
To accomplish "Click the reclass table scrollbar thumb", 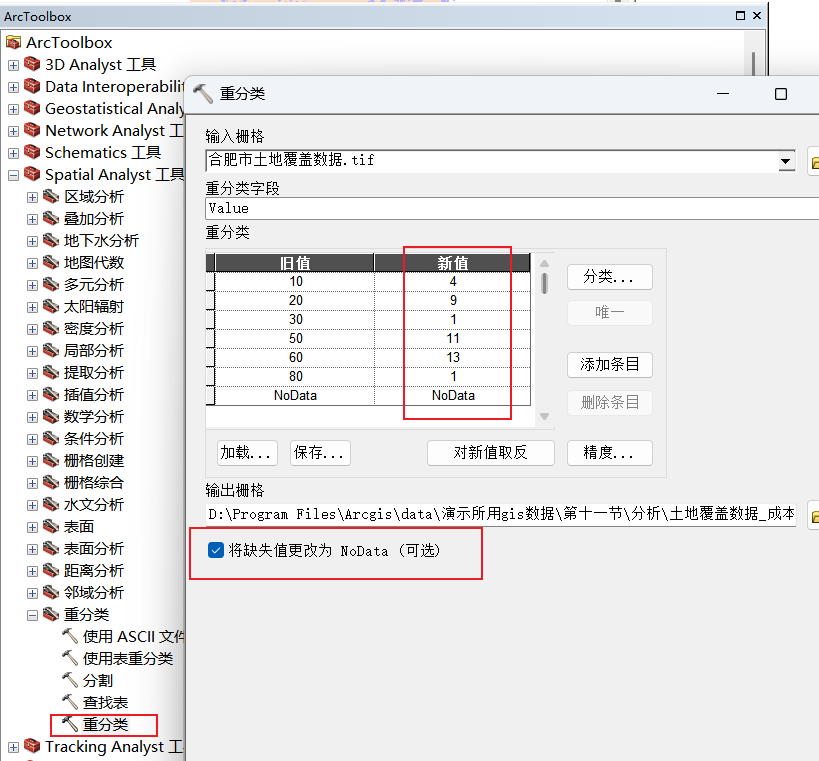I will click(544, 284).
